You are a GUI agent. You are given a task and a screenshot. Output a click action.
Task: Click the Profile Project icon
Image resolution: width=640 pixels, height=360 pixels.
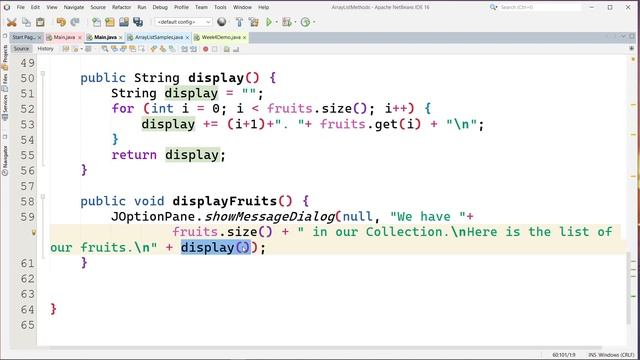click(x=305, y=22)
